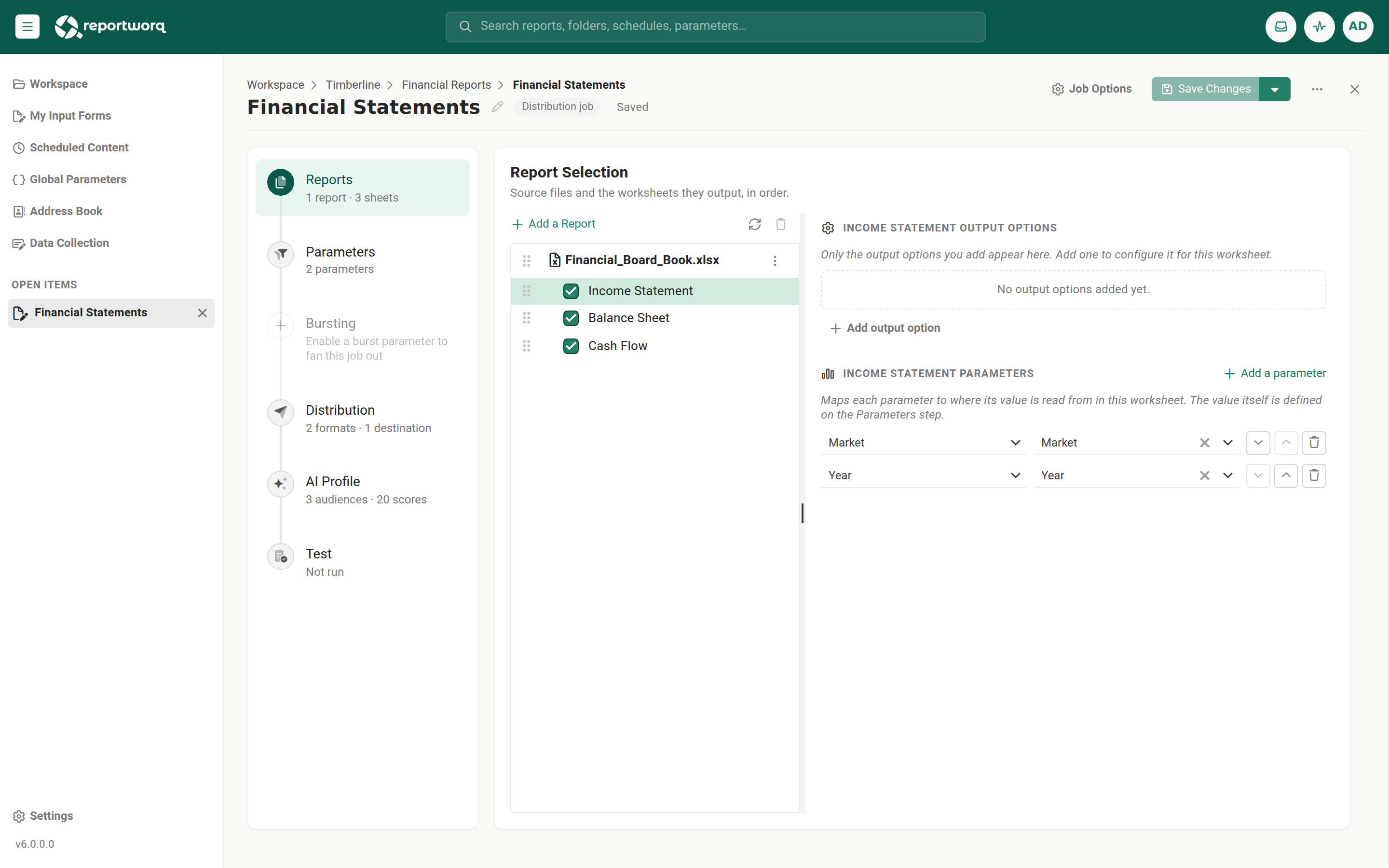Screen dimensions: 1389x868
Task: Open the Address Book
Action: 57,211
